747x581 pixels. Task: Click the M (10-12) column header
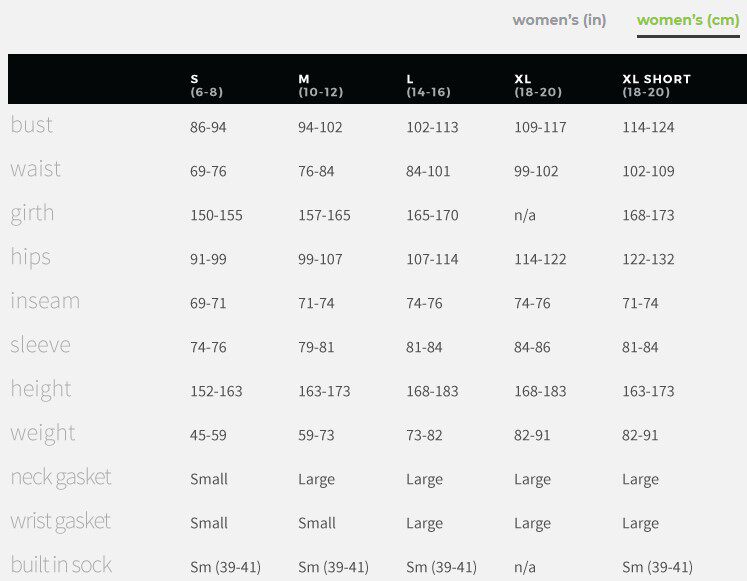tap(320, 85)
